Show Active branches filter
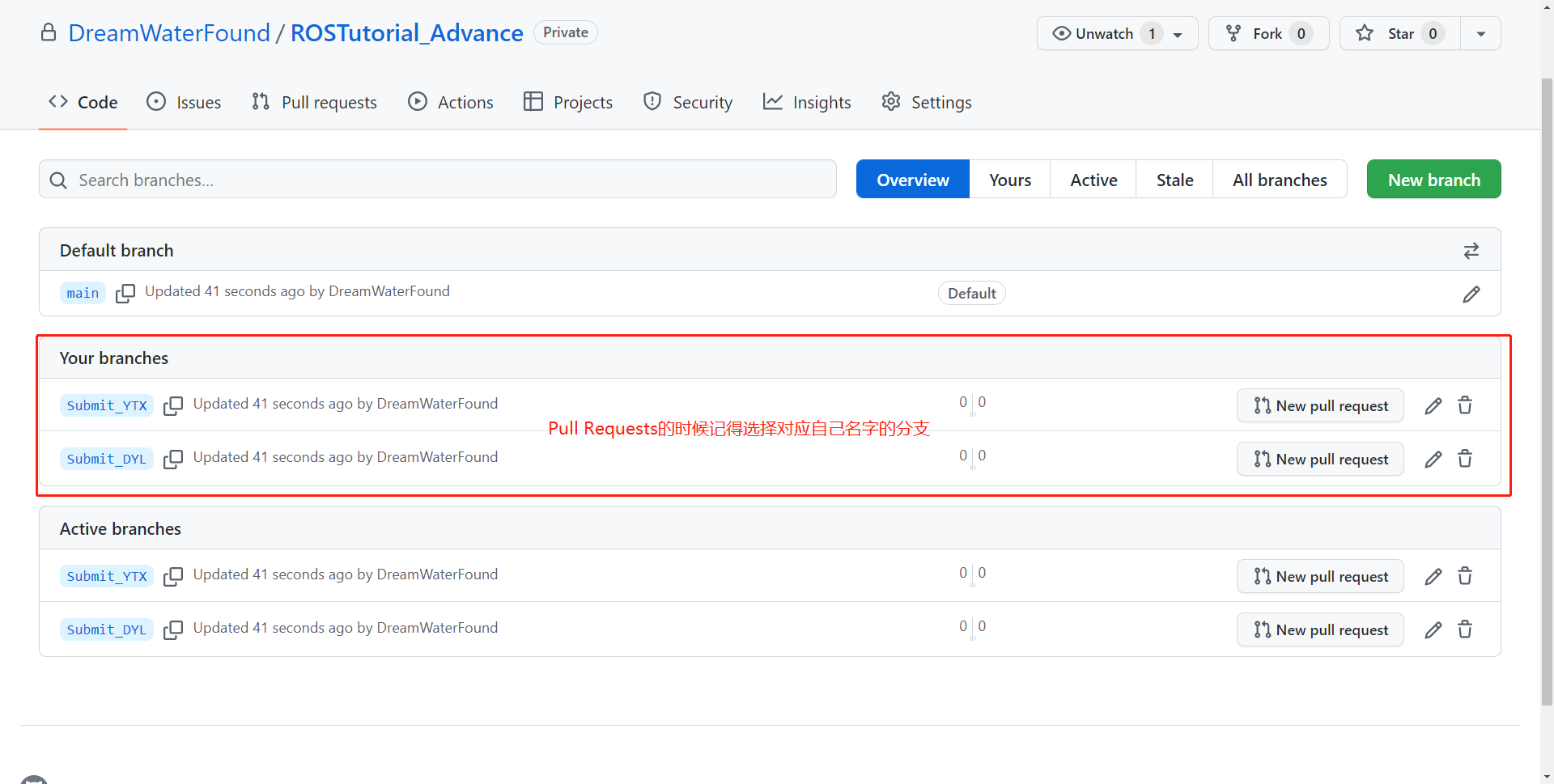1554x784 pixels. click(1093, 180)
